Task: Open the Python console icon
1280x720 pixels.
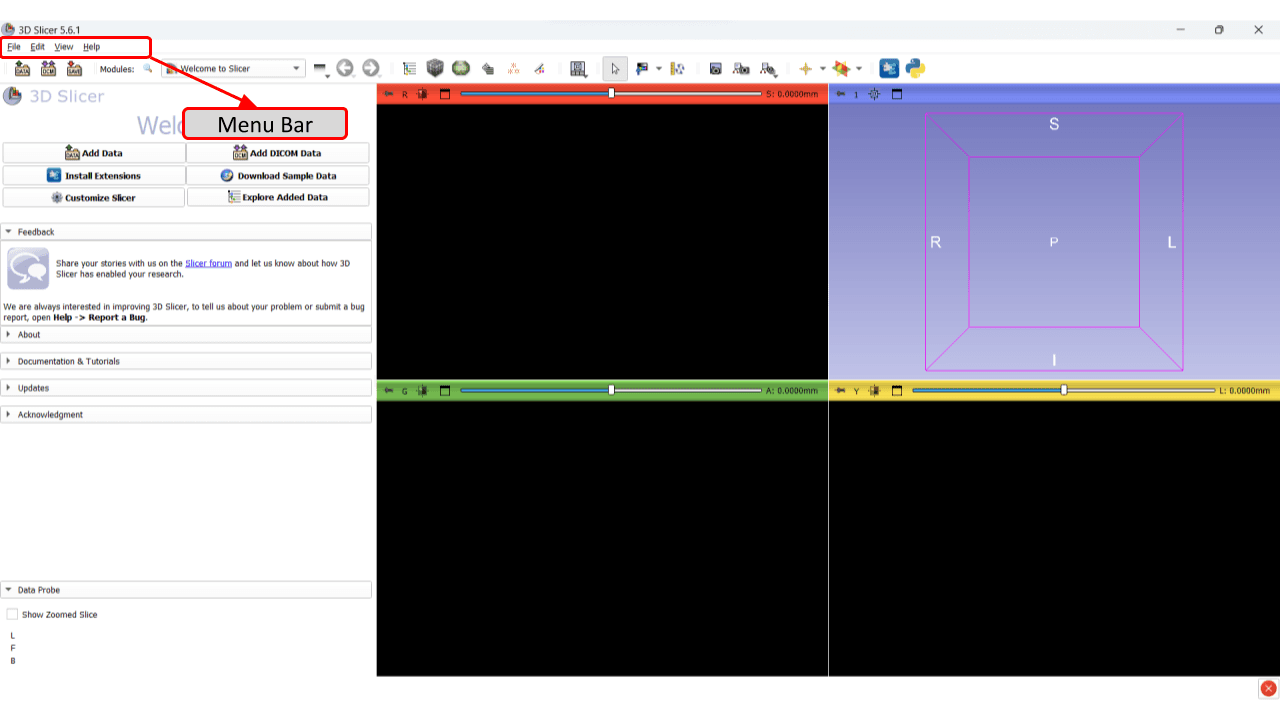Action: pyautogui.click(x=915, y=68)
